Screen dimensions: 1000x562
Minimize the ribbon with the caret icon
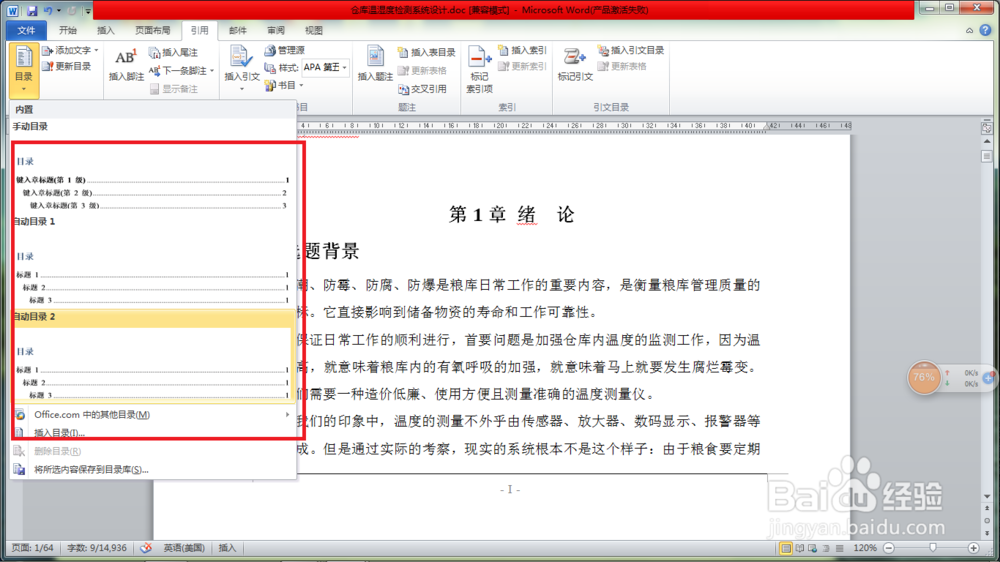tap(969, 30)
